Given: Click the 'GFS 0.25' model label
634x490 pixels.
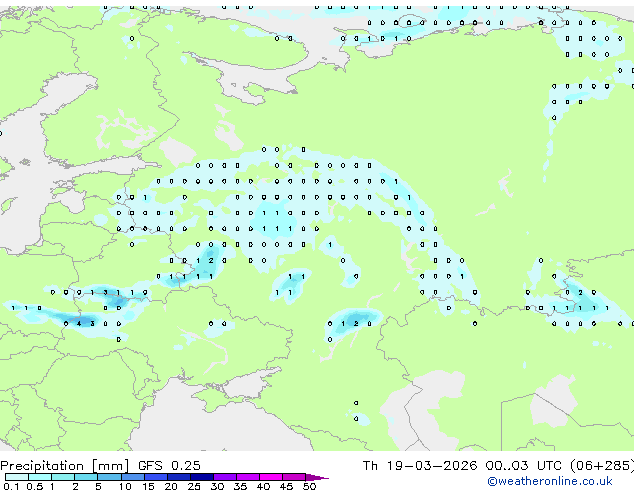Looking at the screenshot, I should point(169,466).
